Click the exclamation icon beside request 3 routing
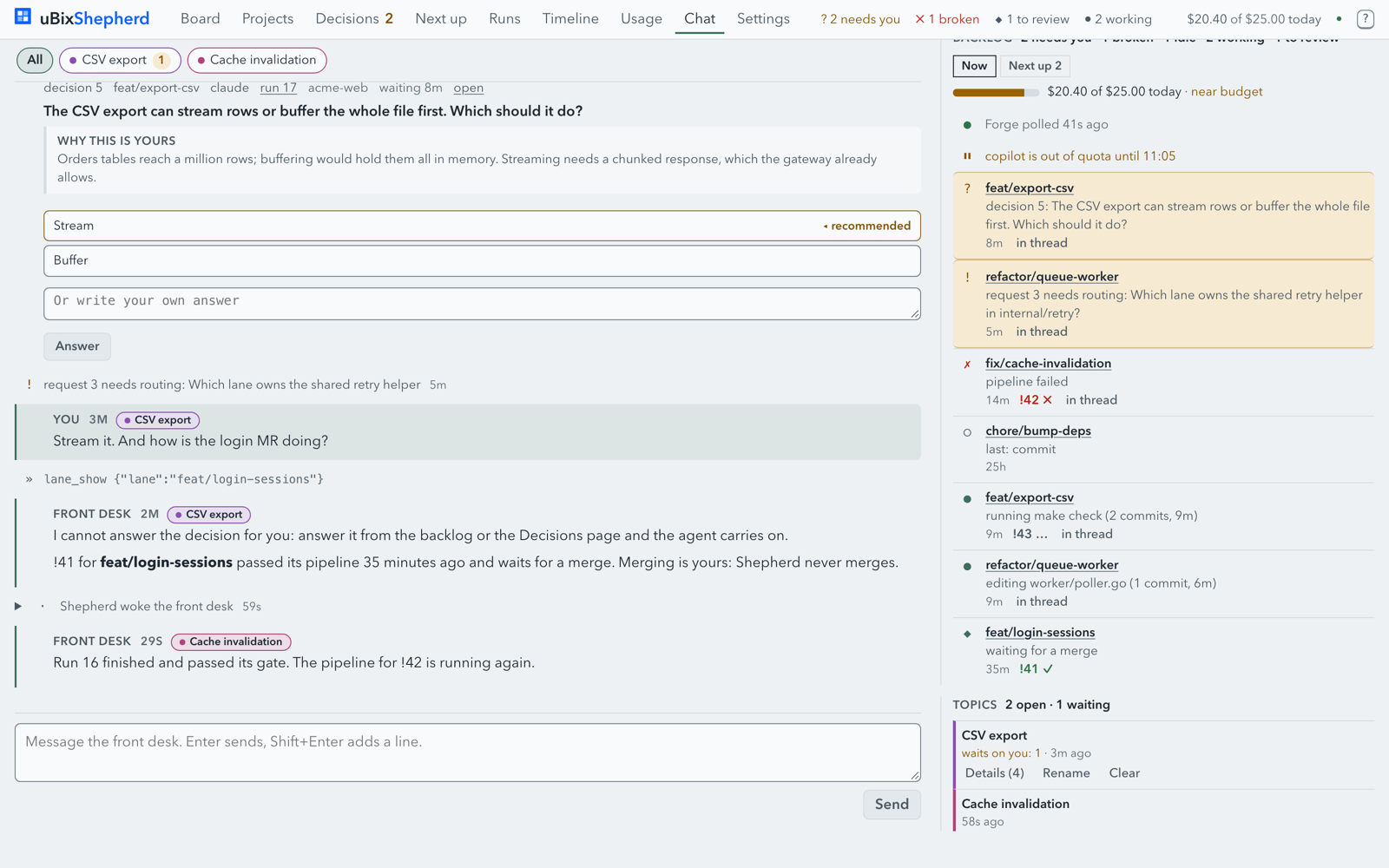Viewport: 1389px width, 868px height. pos(29,385)
